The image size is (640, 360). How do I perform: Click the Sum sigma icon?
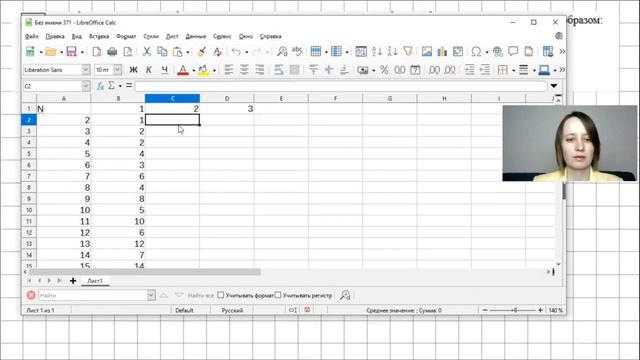[x=111, y=86]
